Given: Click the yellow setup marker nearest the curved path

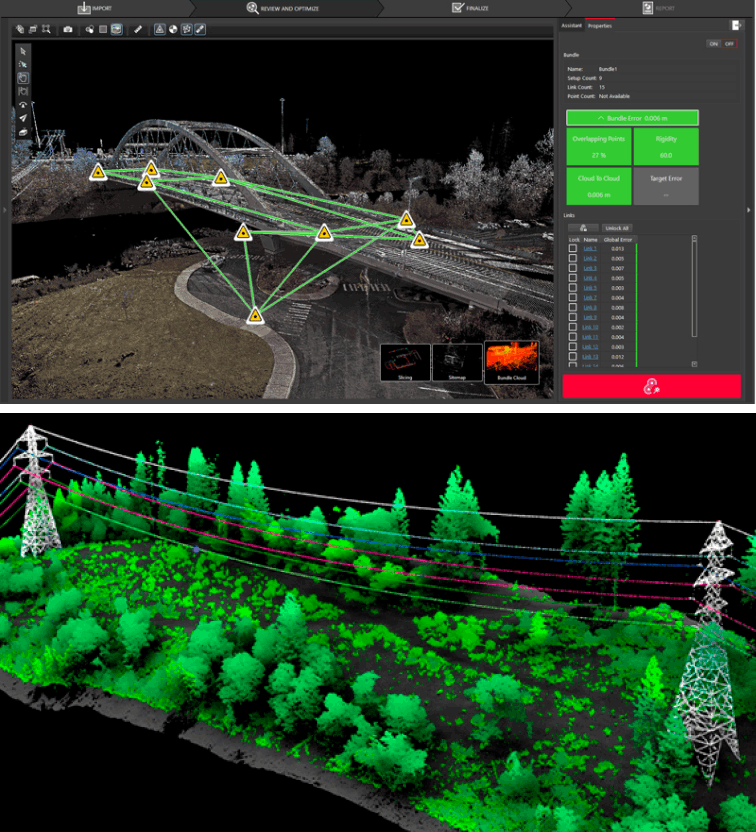Looking at the screenshot, I should tap(256, 316).
